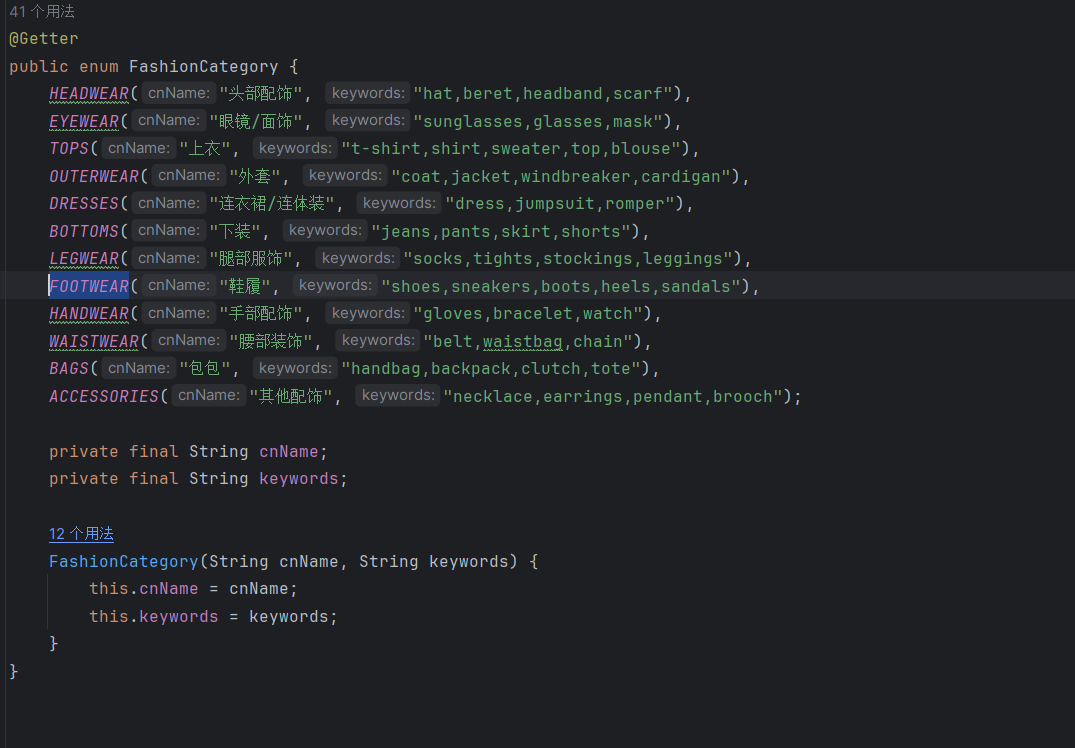This screenshot has height=748, width=1075.
Task: Click the WAISTWEAR enum constant
Action: coord(94,341)
